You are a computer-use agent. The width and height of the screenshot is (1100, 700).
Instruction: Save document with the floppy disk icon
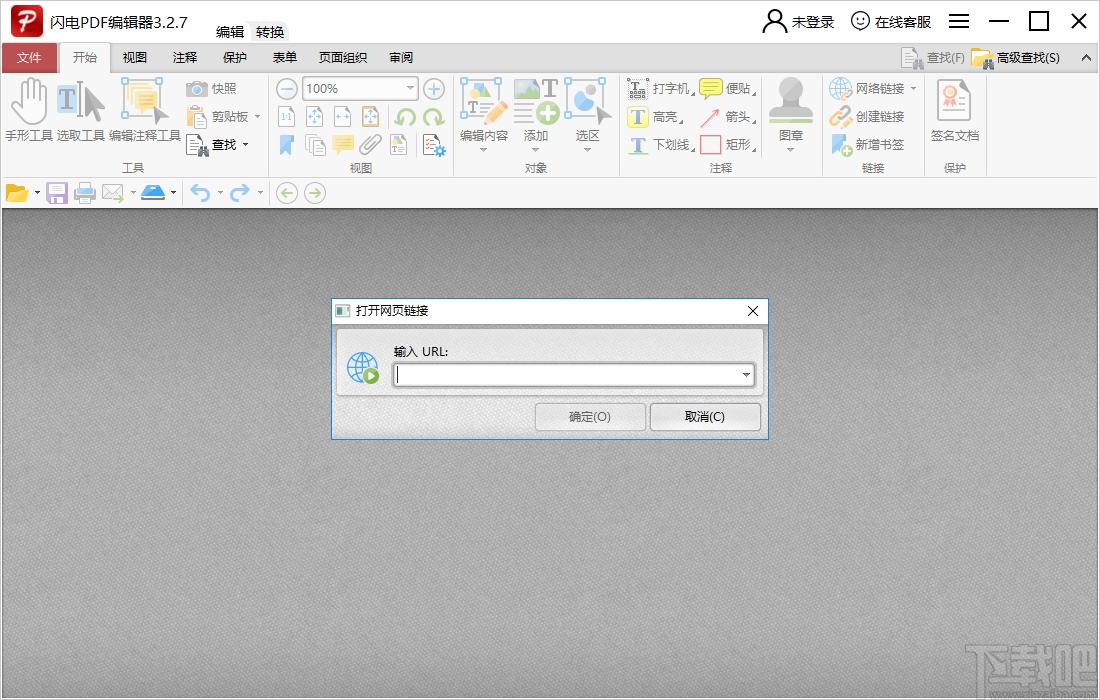pyautogui.click(x=57, y=193)
